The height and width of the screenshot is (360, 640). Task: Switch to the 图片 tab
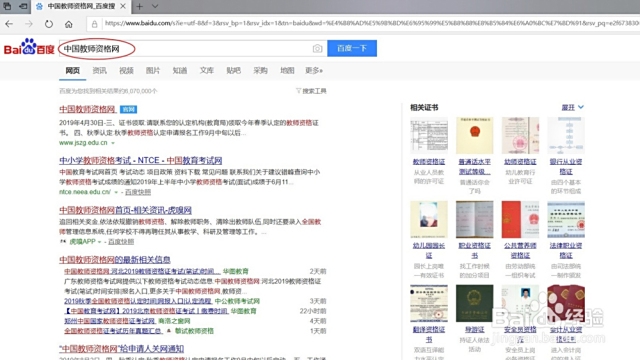(x=153, y=71)
